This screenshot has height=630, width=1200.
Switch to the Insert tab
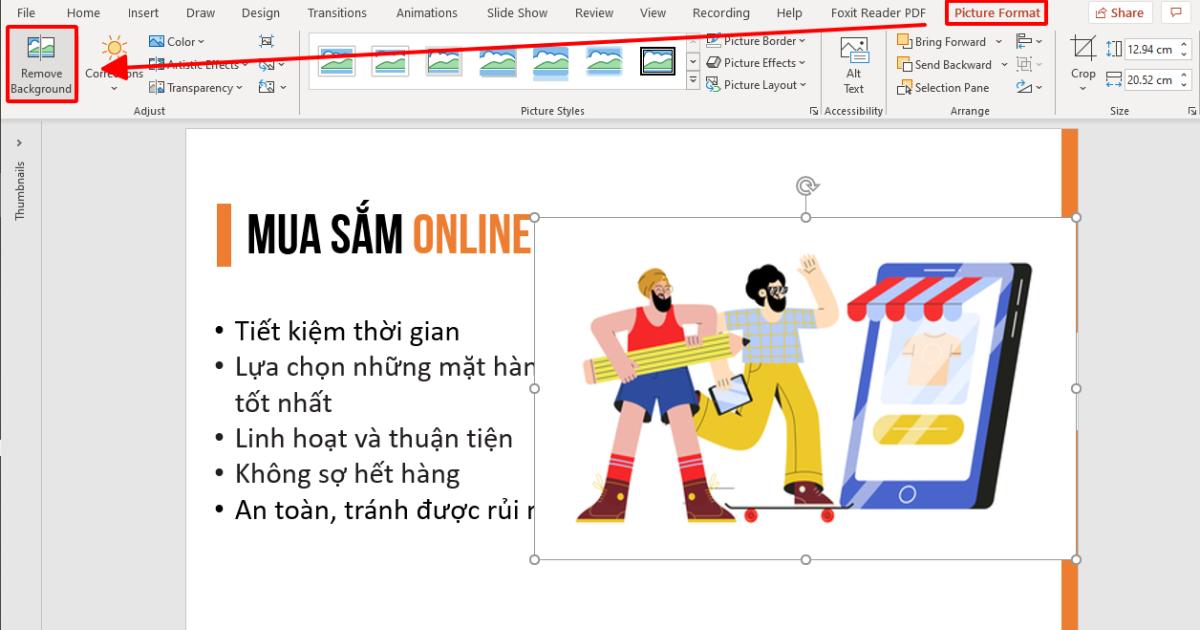[x=143, y=13]
